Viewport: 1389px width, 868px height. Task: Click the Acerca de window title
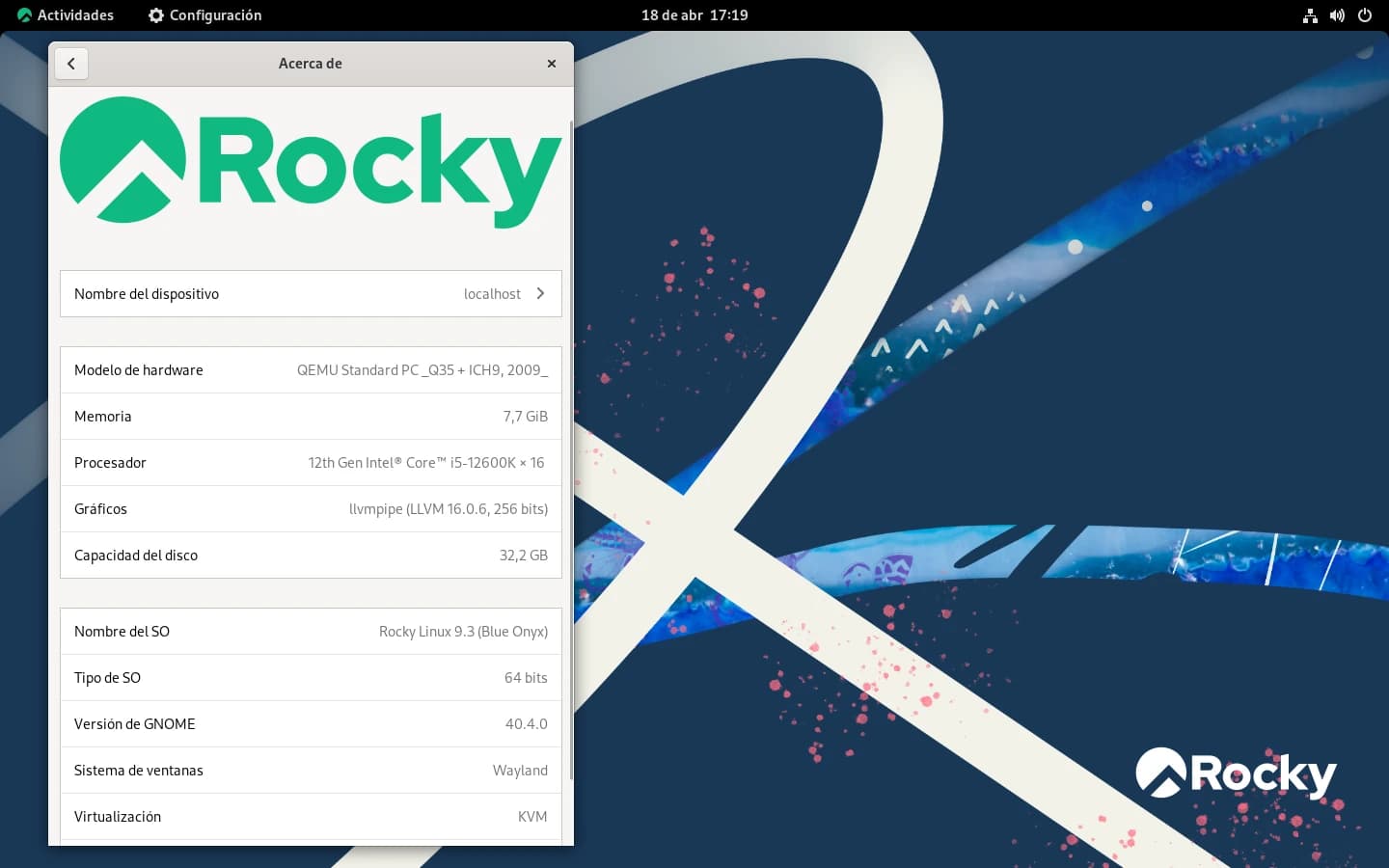(x=311, y=64)
